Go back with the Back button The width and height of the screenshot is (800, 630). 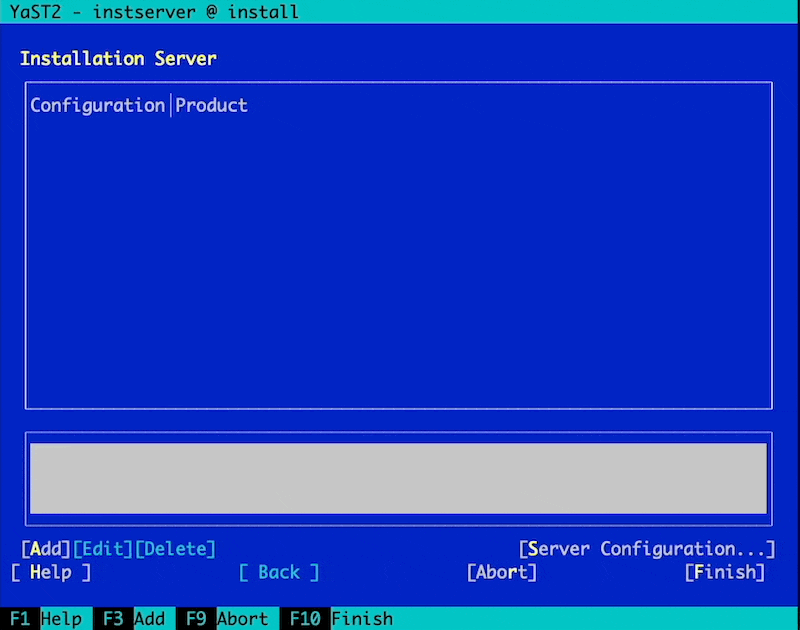click(279, 572)
